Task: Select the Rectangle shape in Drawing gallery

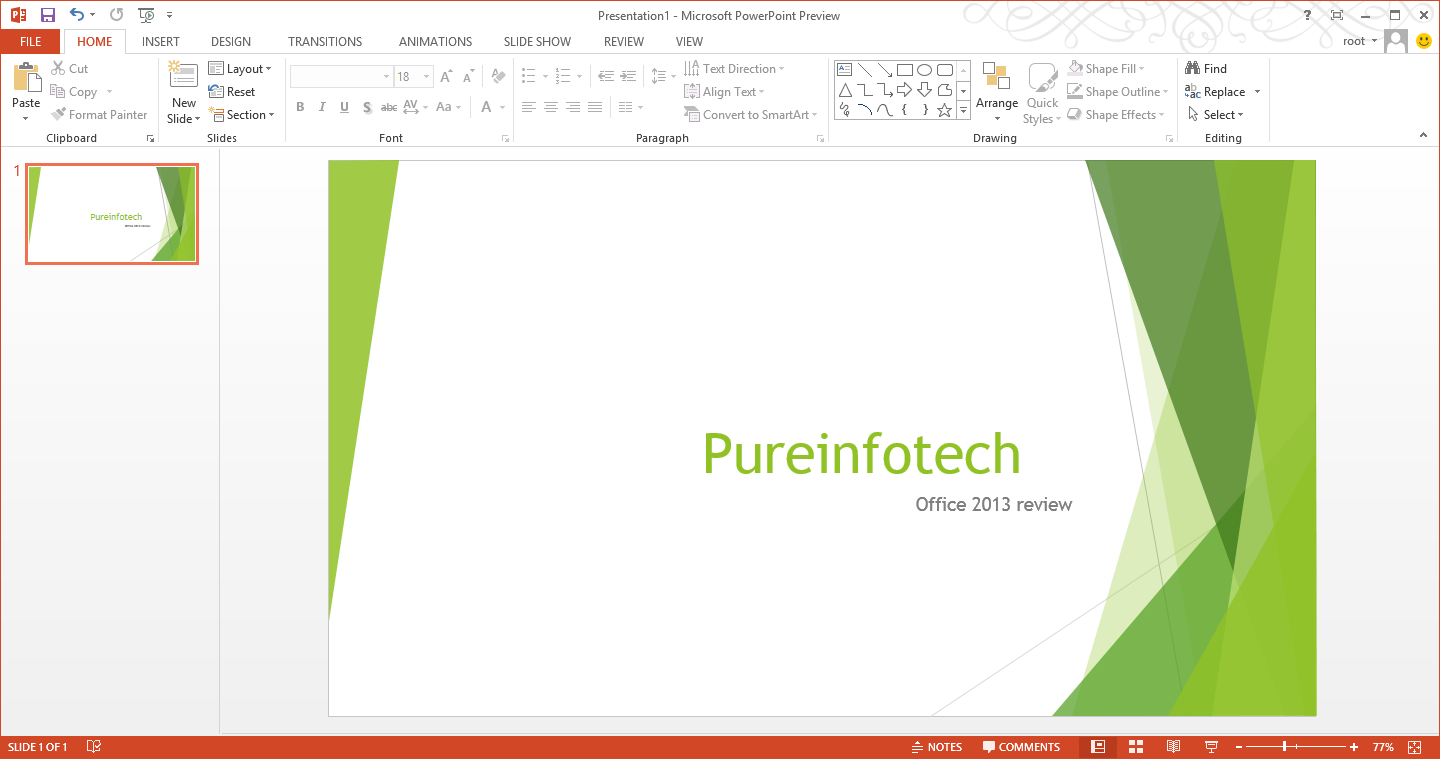Action: (904, 68)
